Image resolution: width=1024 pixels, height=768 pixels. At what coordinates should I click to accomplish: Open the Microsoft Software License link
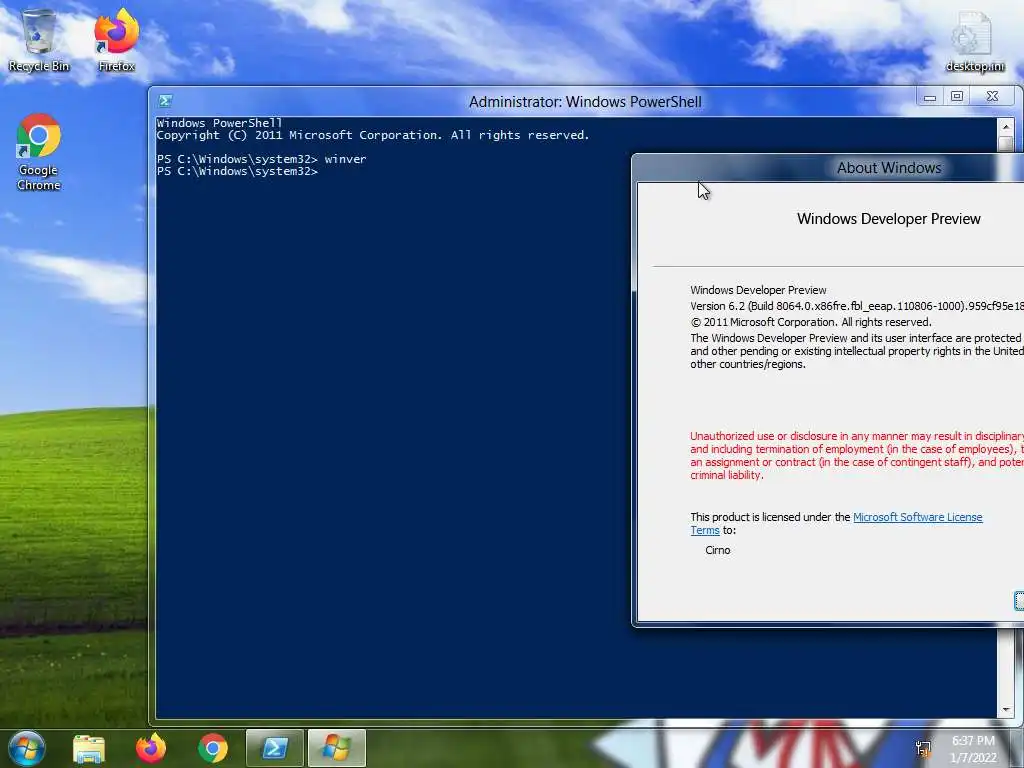918,517
